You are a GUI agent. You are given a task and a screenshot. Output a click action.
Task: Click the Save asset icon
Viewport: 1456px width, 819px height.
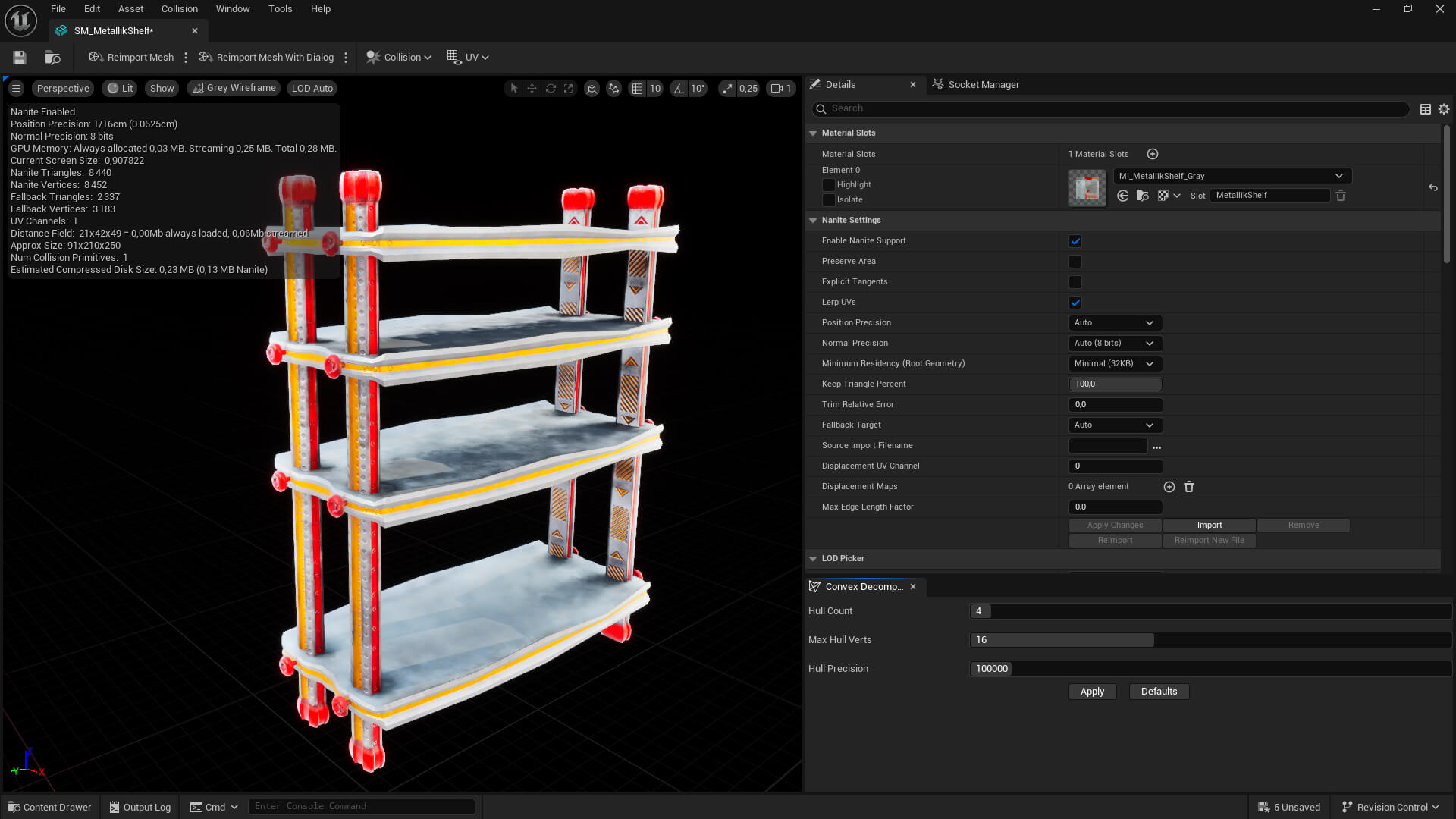20,58
